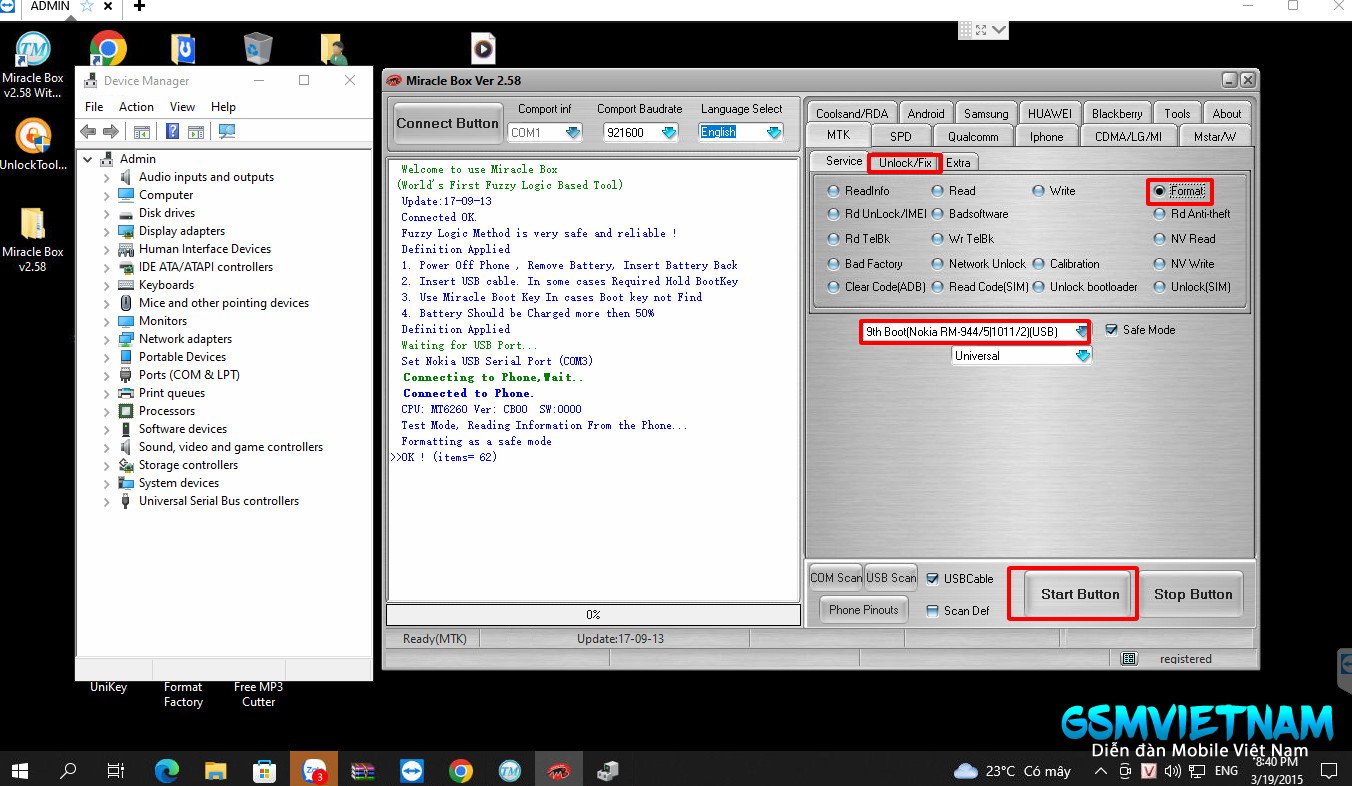
Task: Expand Portable Devices in Device Manager
Action: [107, 357]
